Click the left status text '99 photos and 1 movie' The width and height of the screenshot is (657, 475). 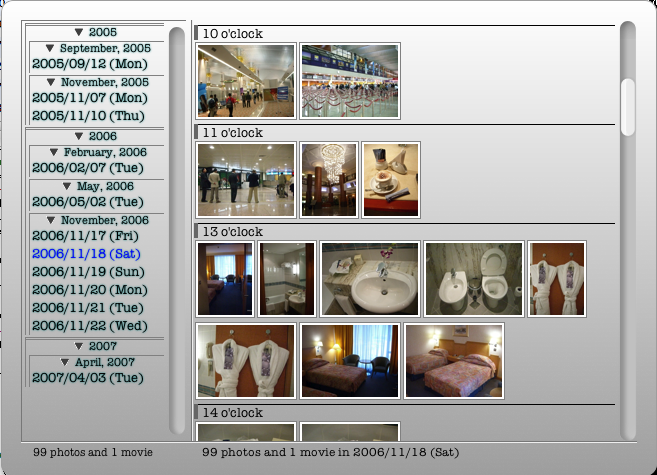(93, 452)
